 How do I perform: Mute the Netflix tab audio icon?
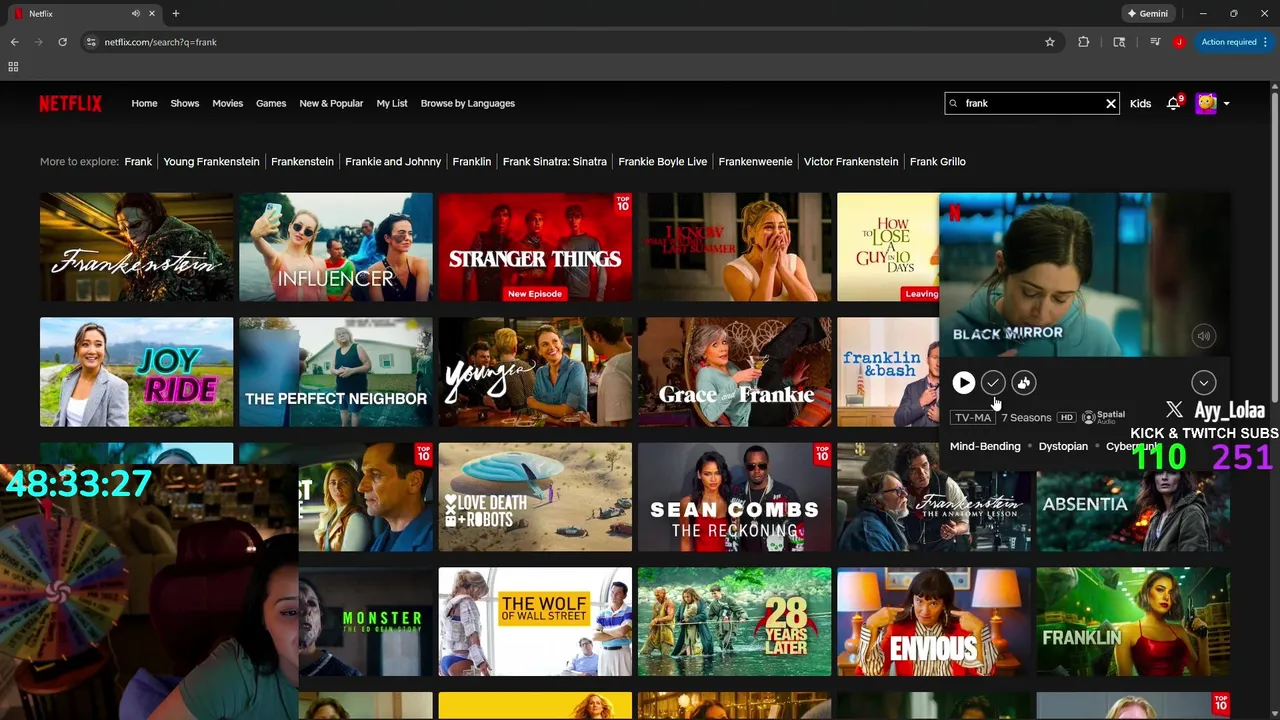click(x=136, y=14)
